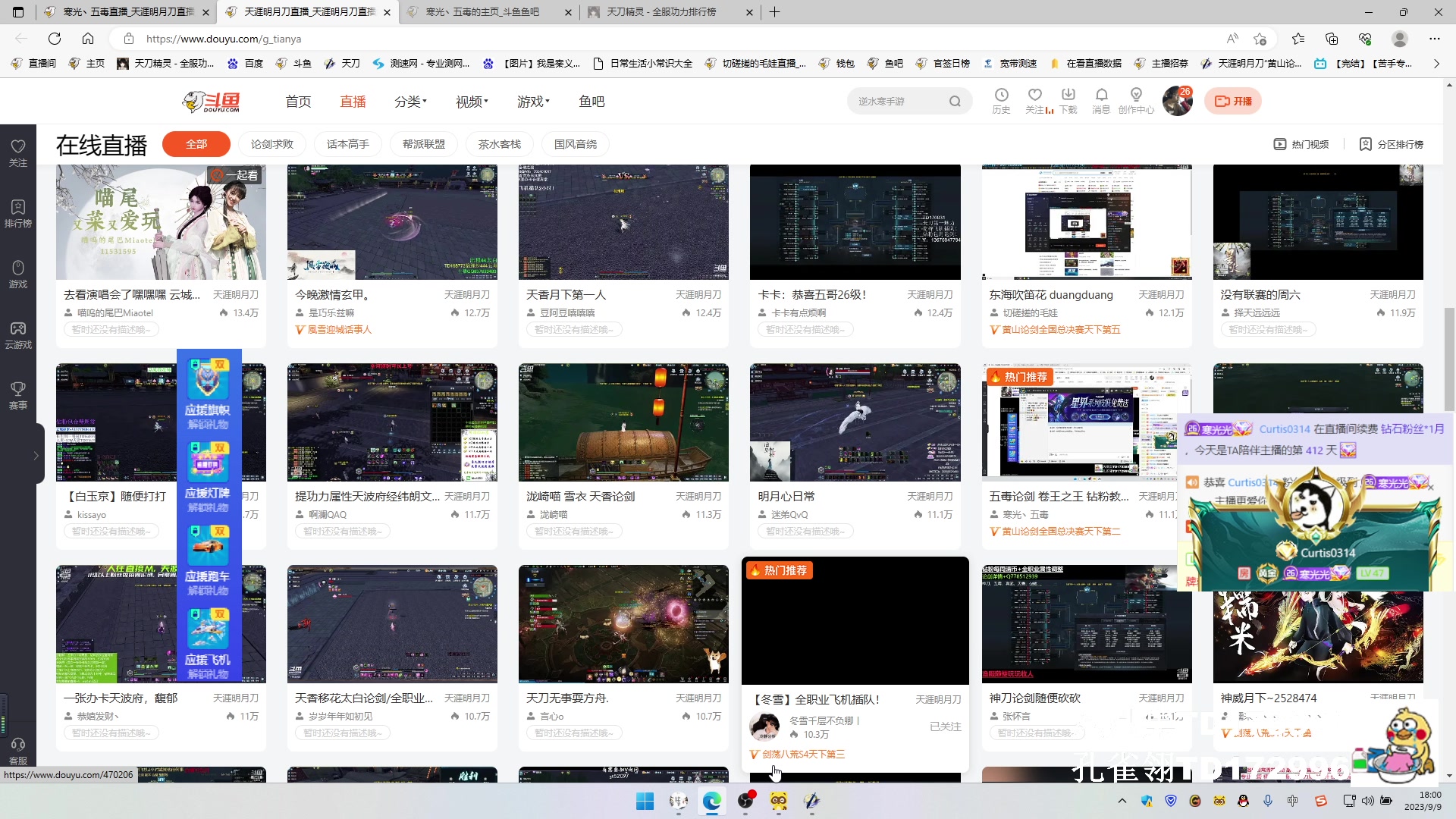The image size is (1456, 819).
Task: Open 热门视频 link
Action: click(x=1301, y=144)
